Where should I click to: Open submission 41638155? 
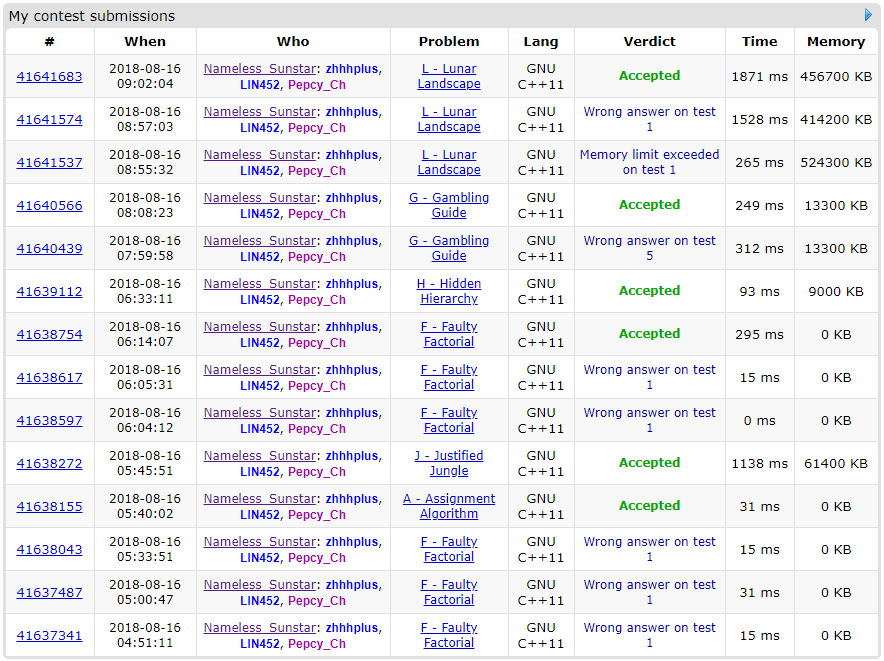pyautogui.click(x=49, y=506)
